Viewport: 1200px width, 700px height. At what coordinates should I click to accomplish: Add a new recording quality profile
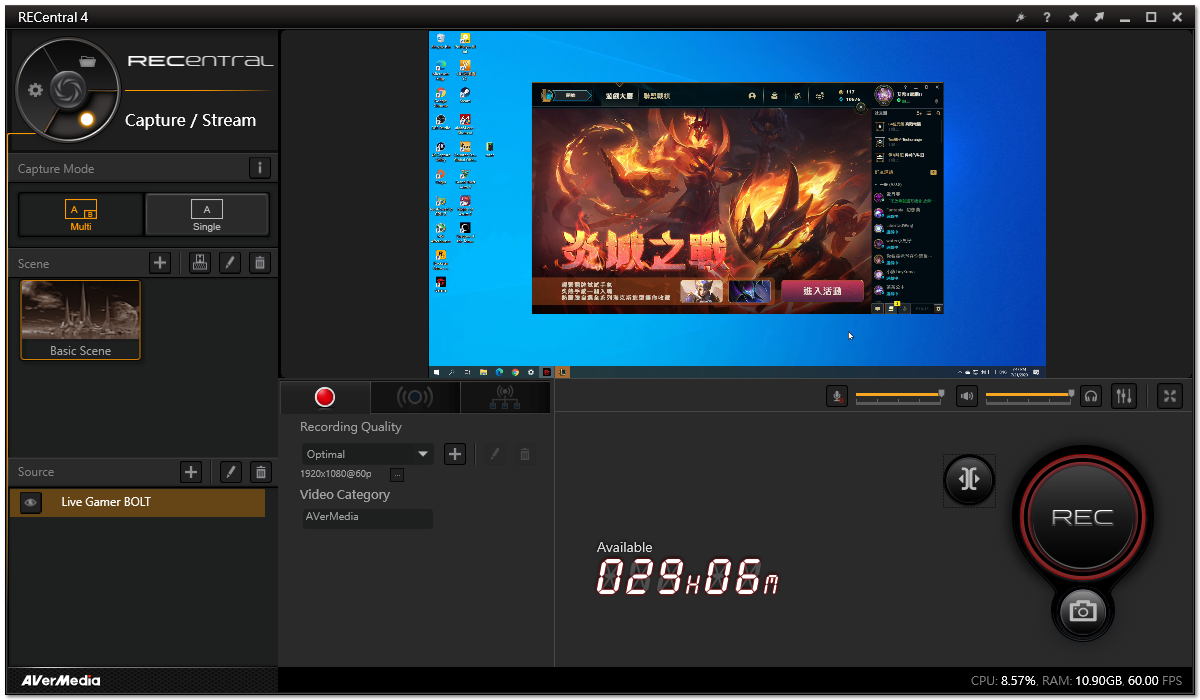[x=455, y=454]
